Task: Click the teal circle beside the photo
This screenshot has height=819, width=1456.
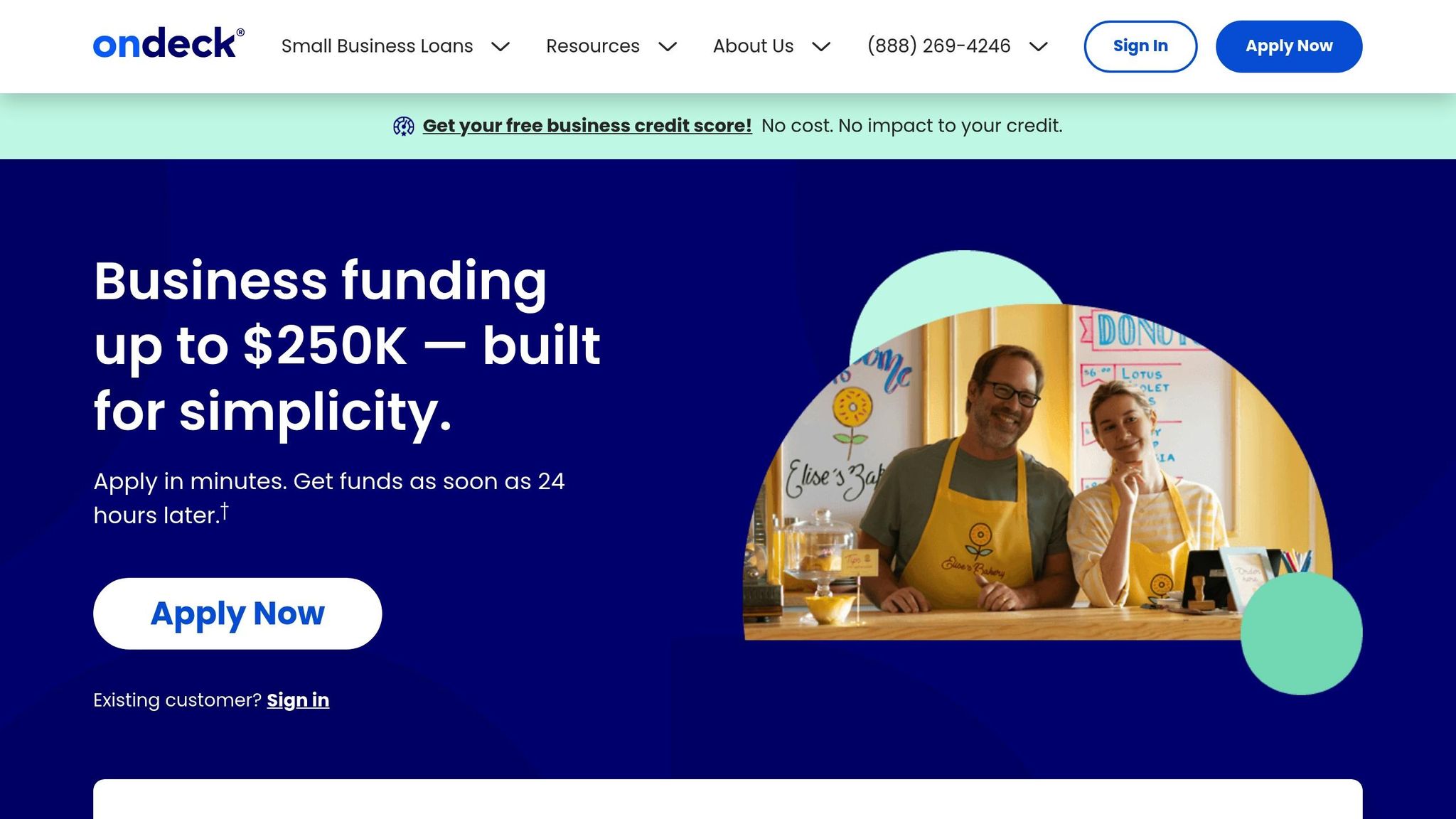Action: click(1301, 633)
